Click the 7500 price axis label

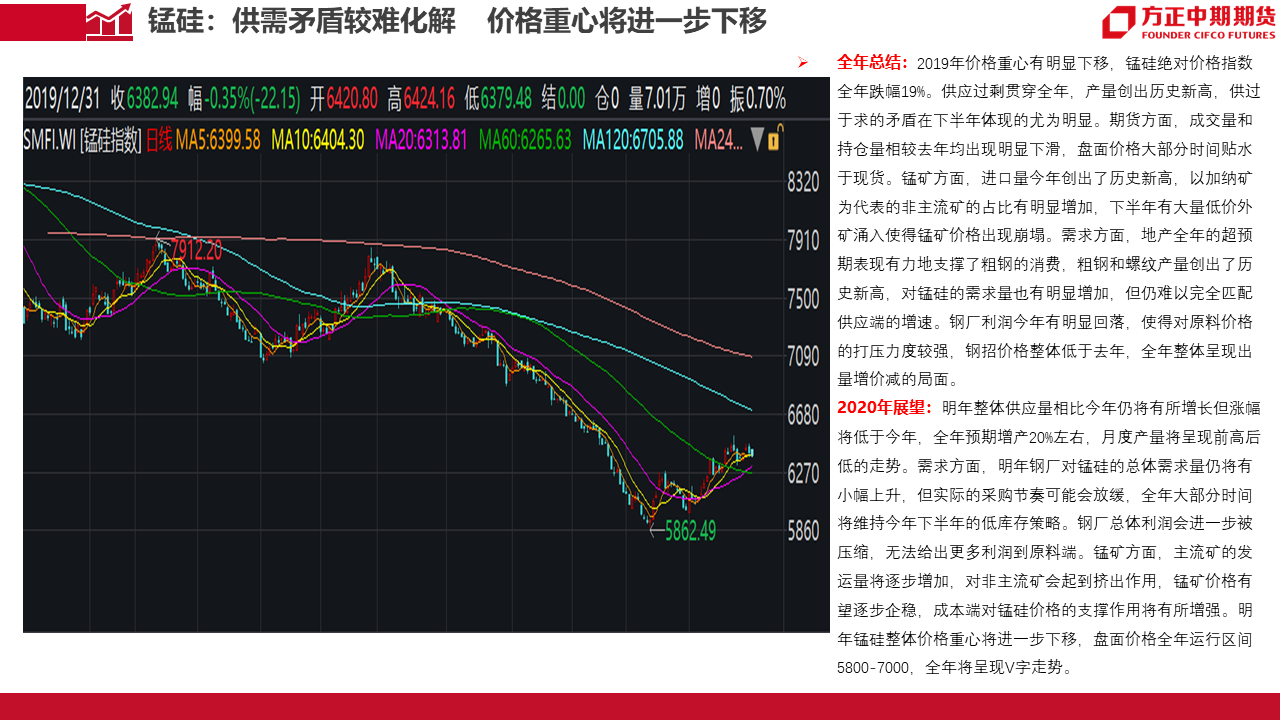(x=804, y=298)
